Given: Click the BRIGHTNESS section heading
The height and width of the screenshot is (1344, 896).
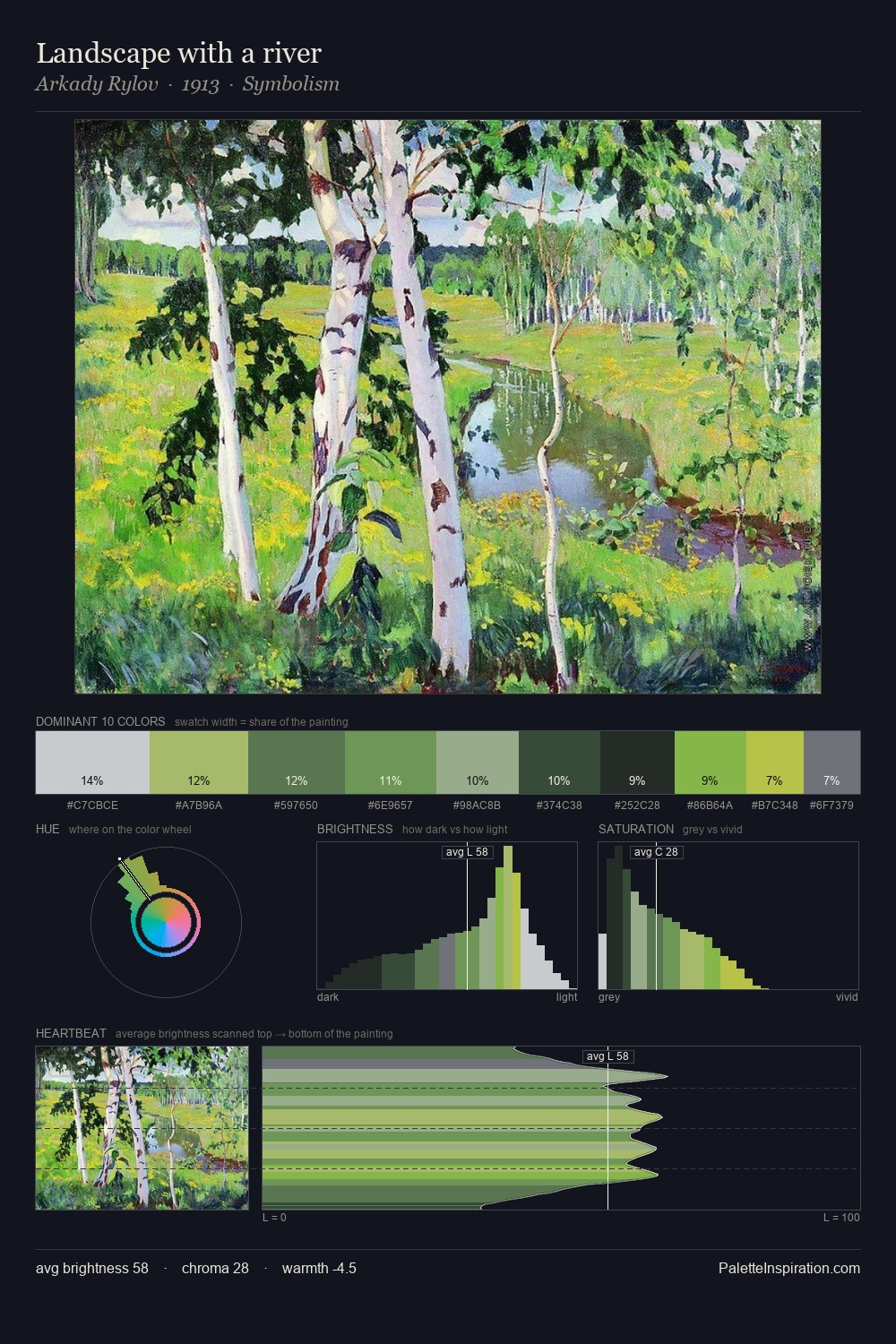Looking at the screenshot, I should [355, 829].
